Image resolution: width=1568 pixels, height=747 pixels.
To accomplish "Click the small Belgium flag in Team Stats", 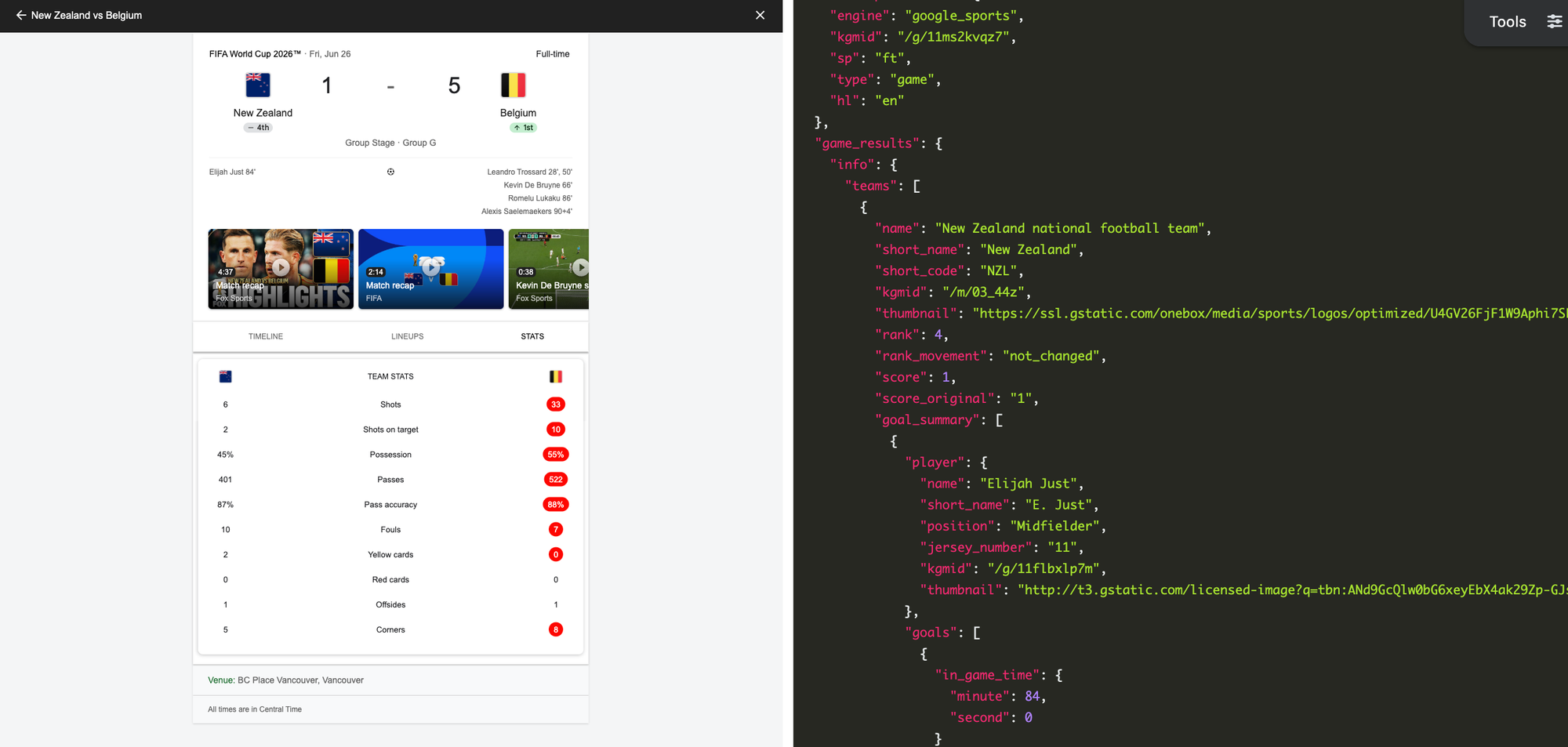I will pos(556,376).
